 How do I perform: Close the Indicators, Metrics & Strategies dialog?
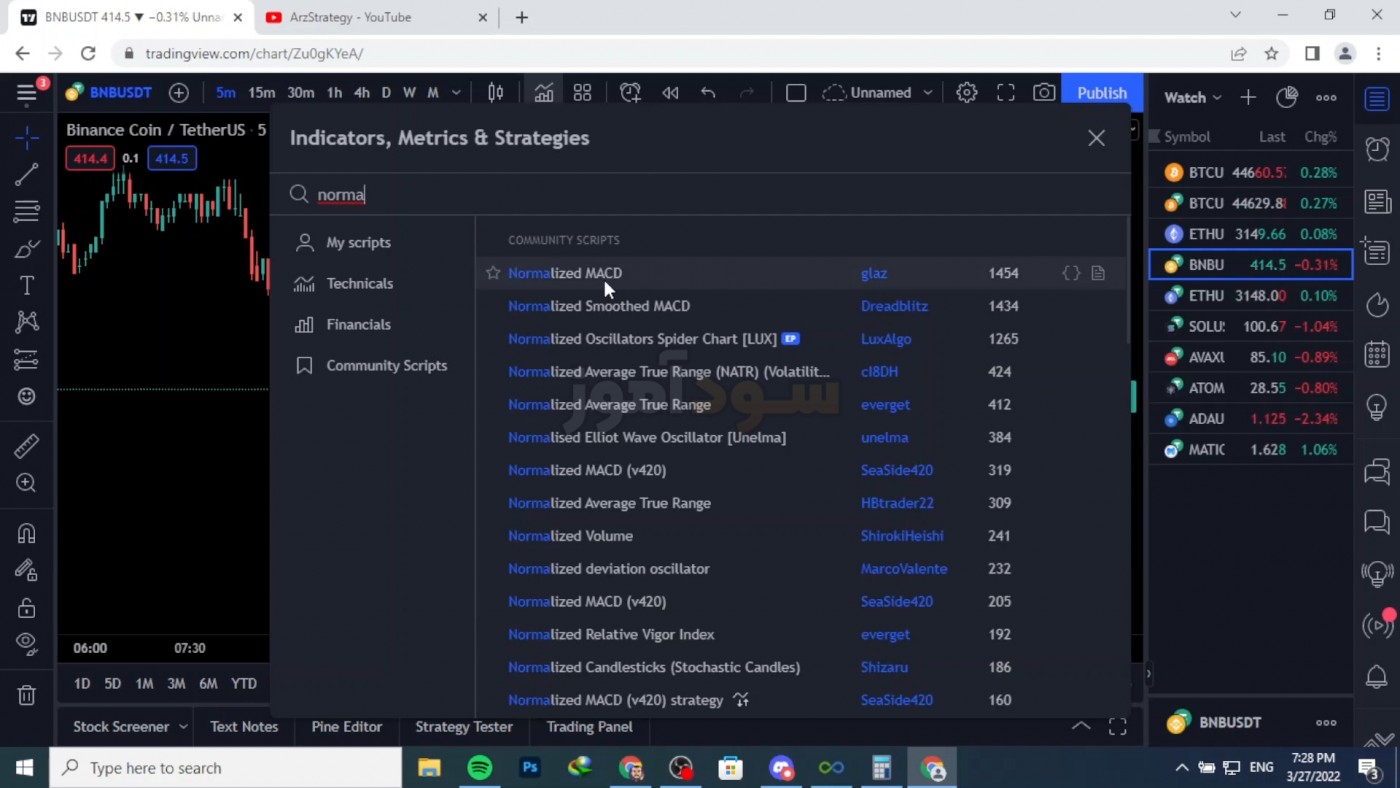tap(1096, 138)
